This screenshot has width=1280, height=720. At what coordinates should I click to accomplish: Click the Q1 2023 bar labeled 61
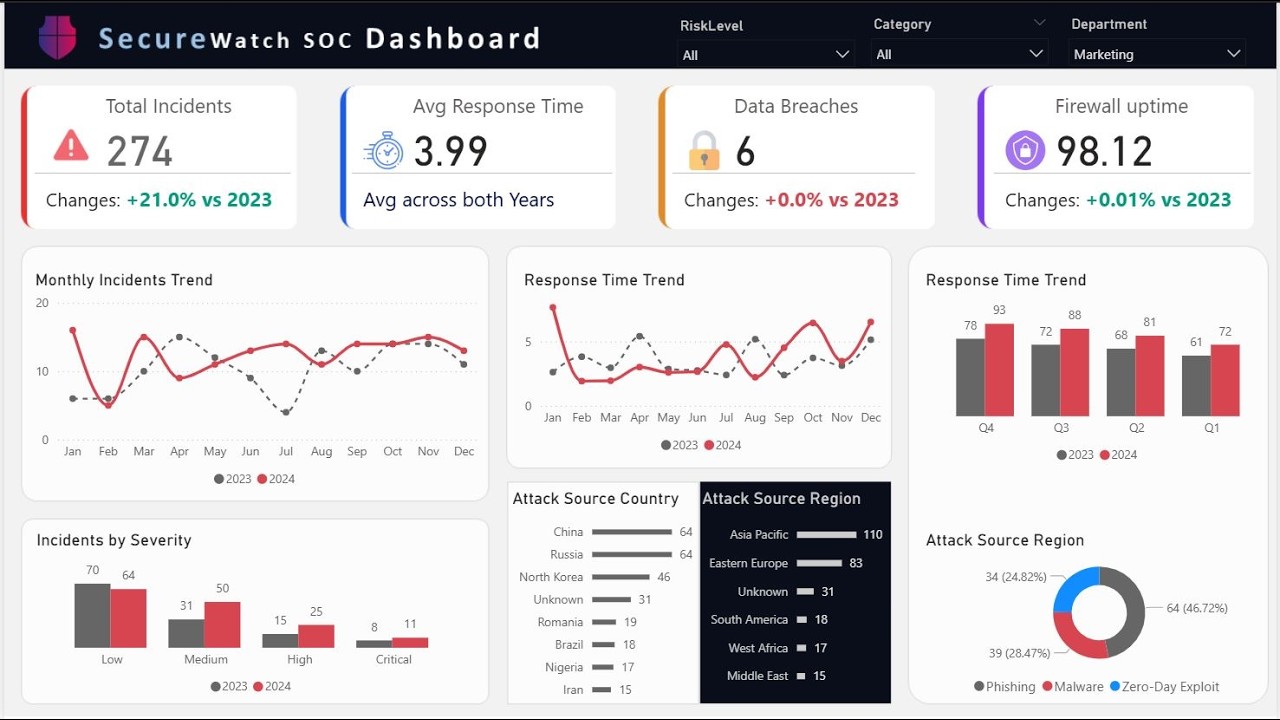pos(1196,386)
